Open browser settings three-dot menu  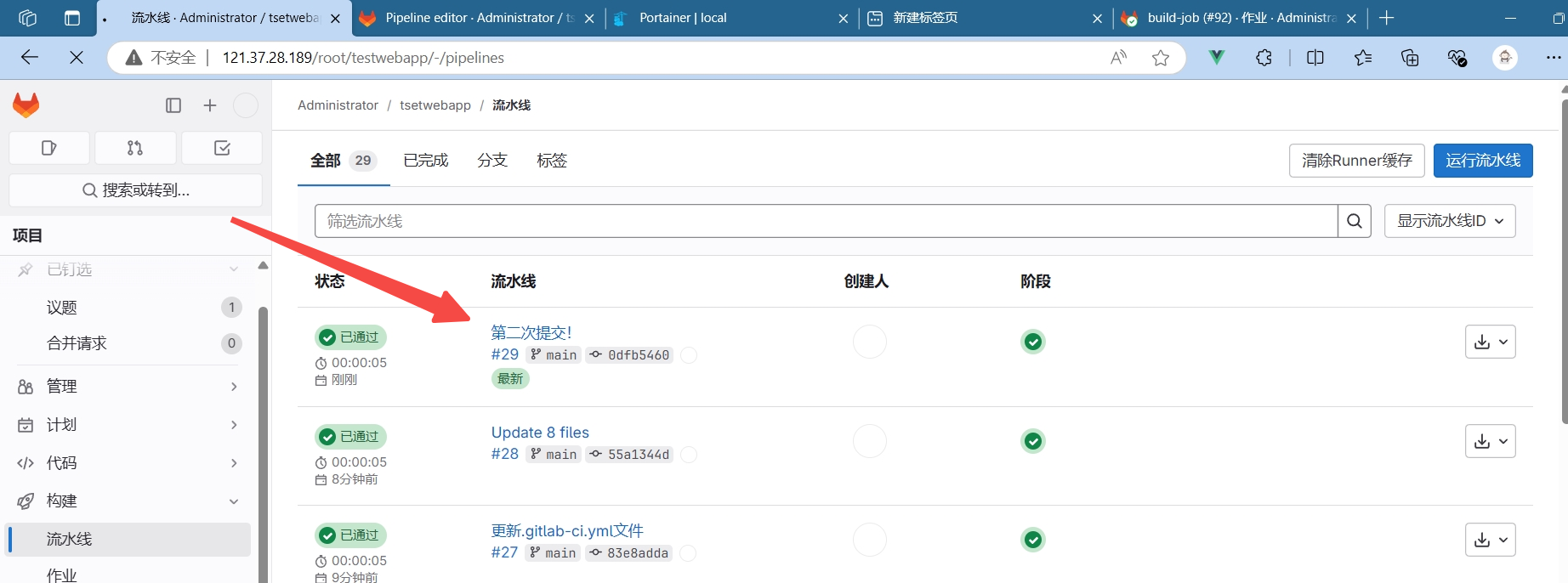(x=1554, y=58)
